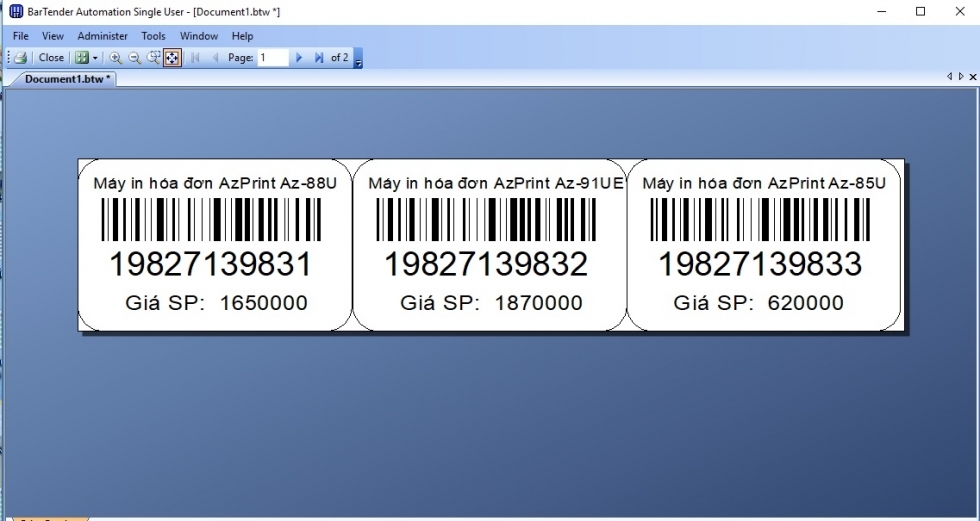Select the Document1.btw tab
Viewport: 980px width, 521px height.
(x=67, y=79)
